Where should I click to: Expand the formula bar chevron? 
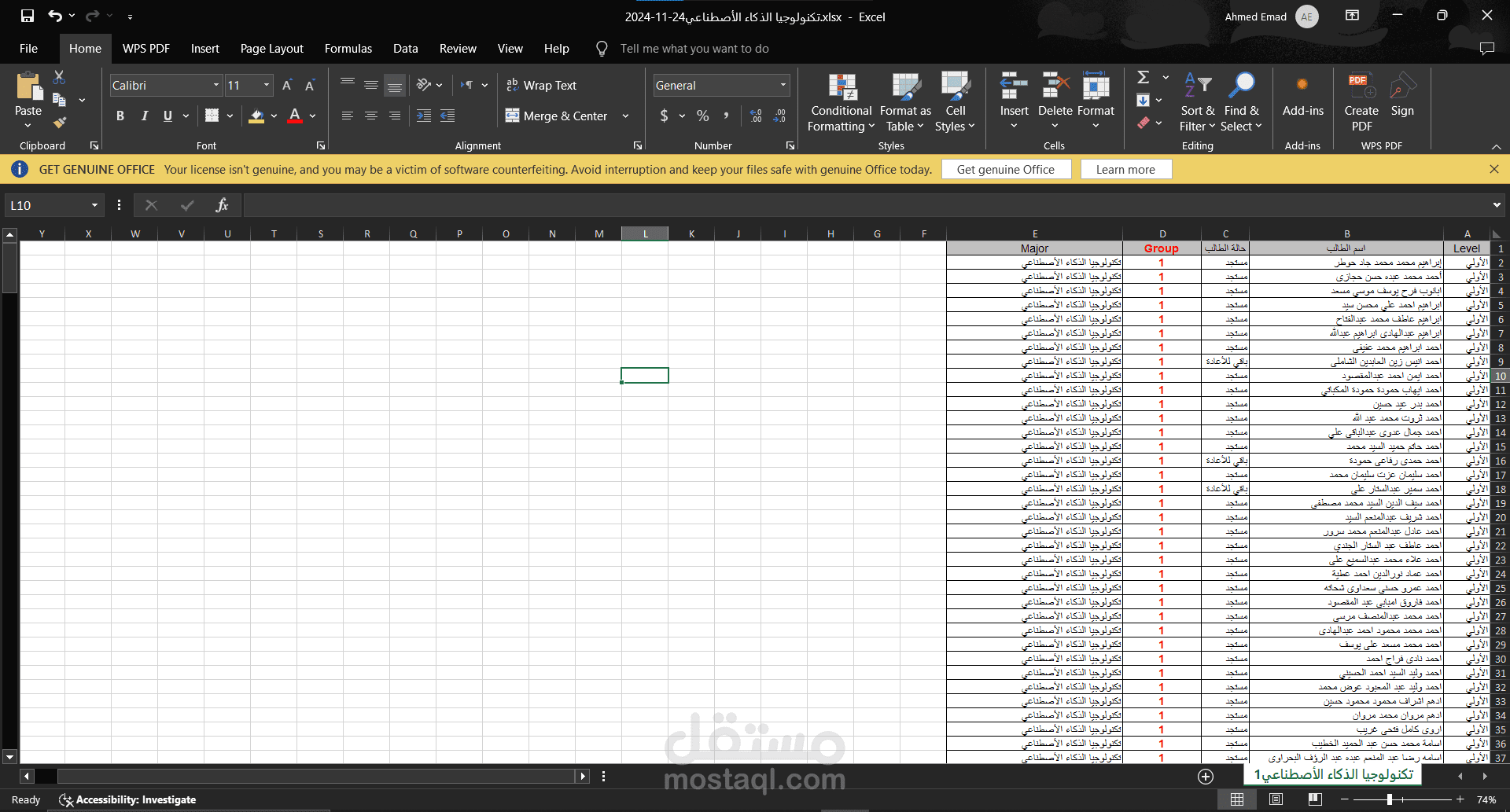(1496, 205)
